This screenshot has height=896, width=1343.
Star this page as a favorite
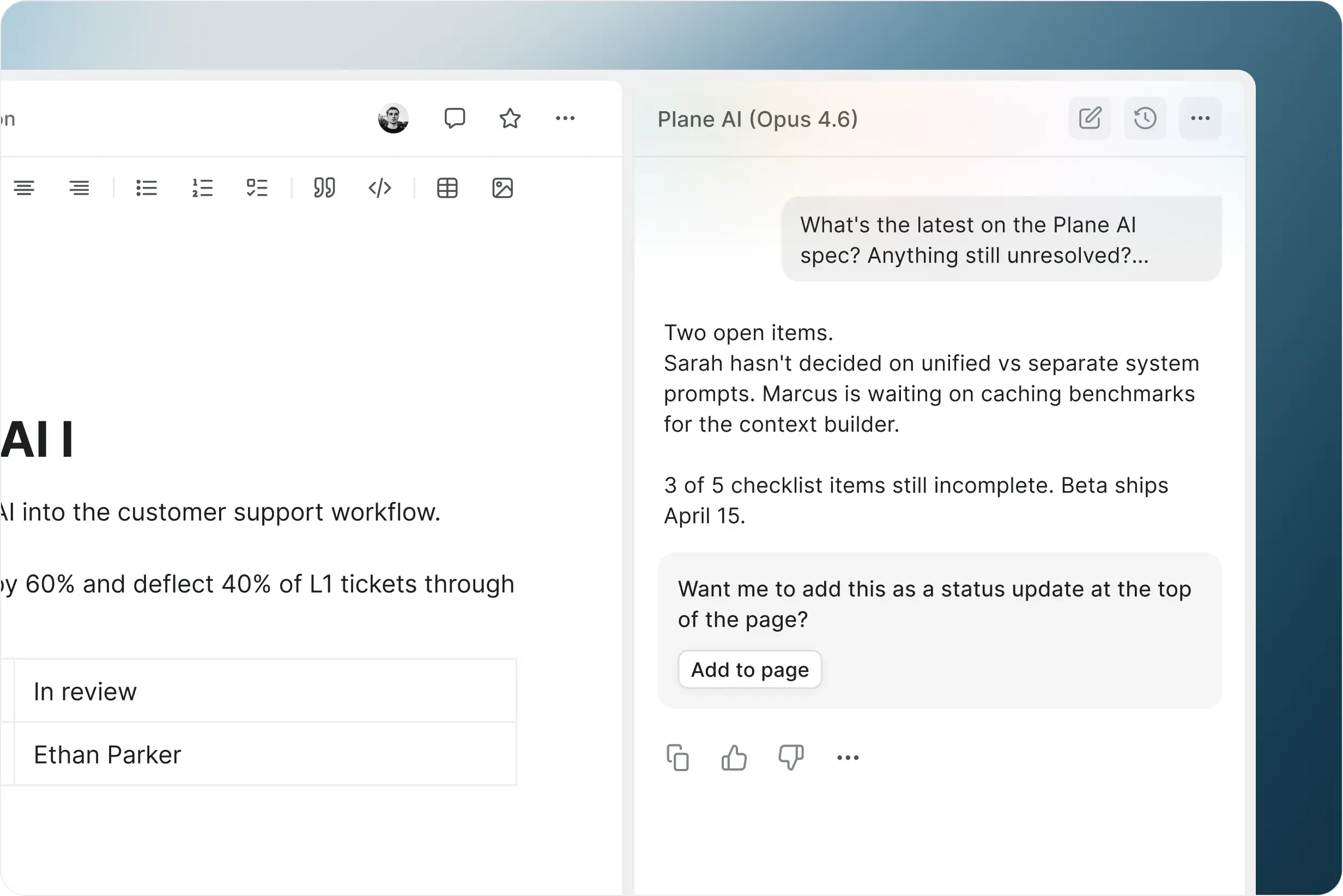pos(509,118)
